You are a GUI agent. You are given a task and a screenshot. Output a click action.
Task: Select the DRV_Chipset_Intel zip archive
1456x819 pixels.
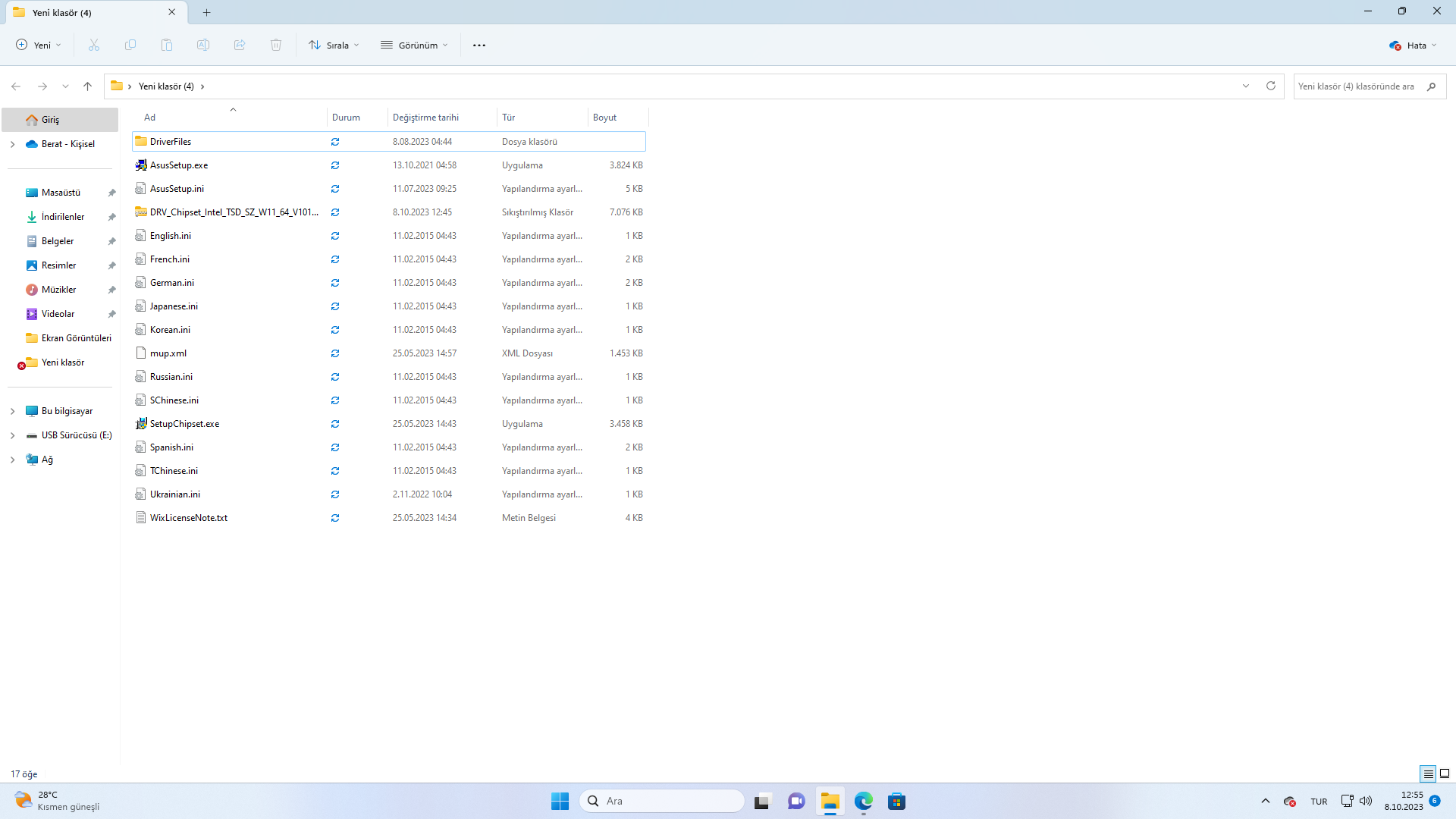coord(389,212)
